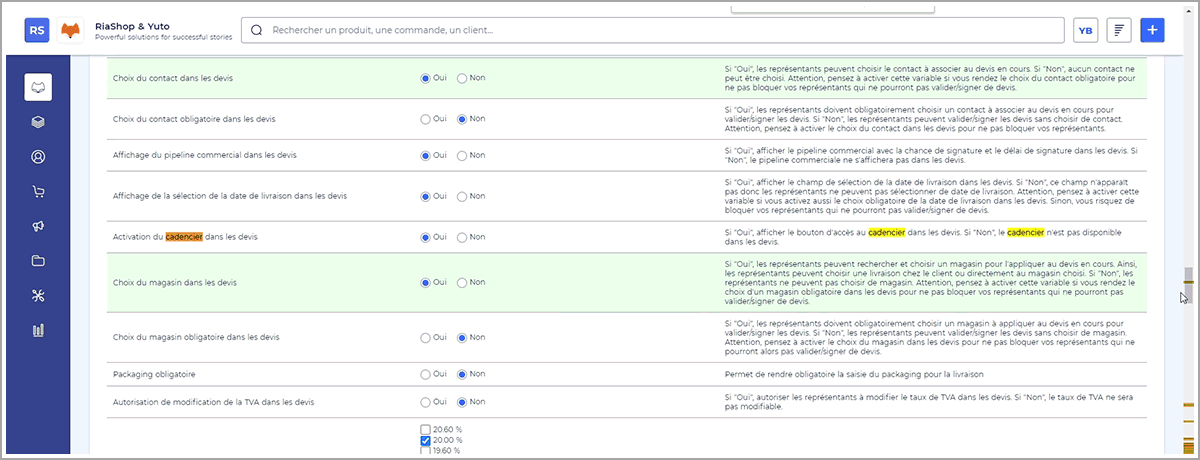This screenshot has width=1200, height=460.
Task: Check the 20.60 % VAT rate checkbox
Action: [x=426, y=429]
